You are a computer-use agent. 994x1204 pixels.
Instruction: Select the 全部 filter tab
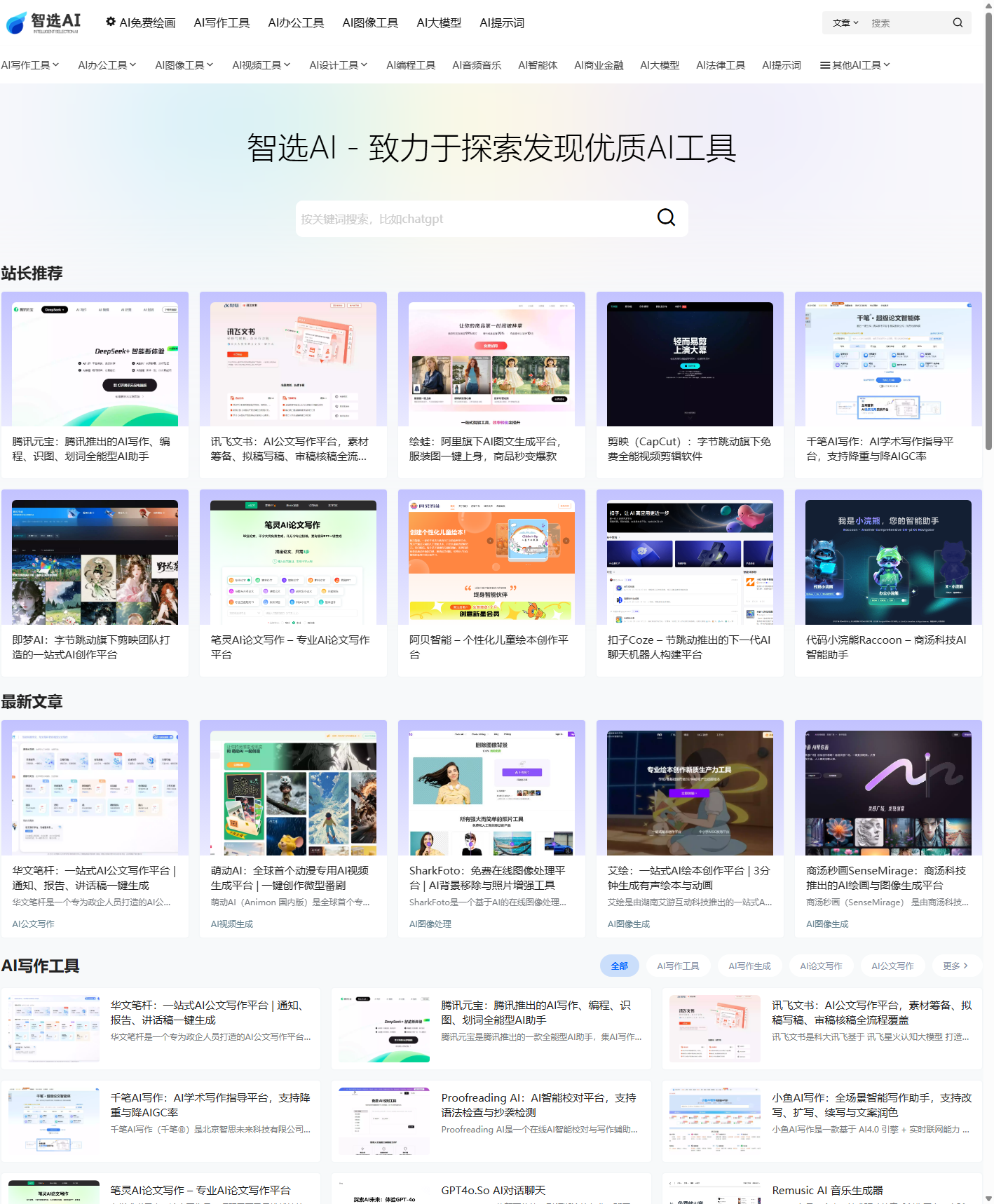(x=620, y=966)
